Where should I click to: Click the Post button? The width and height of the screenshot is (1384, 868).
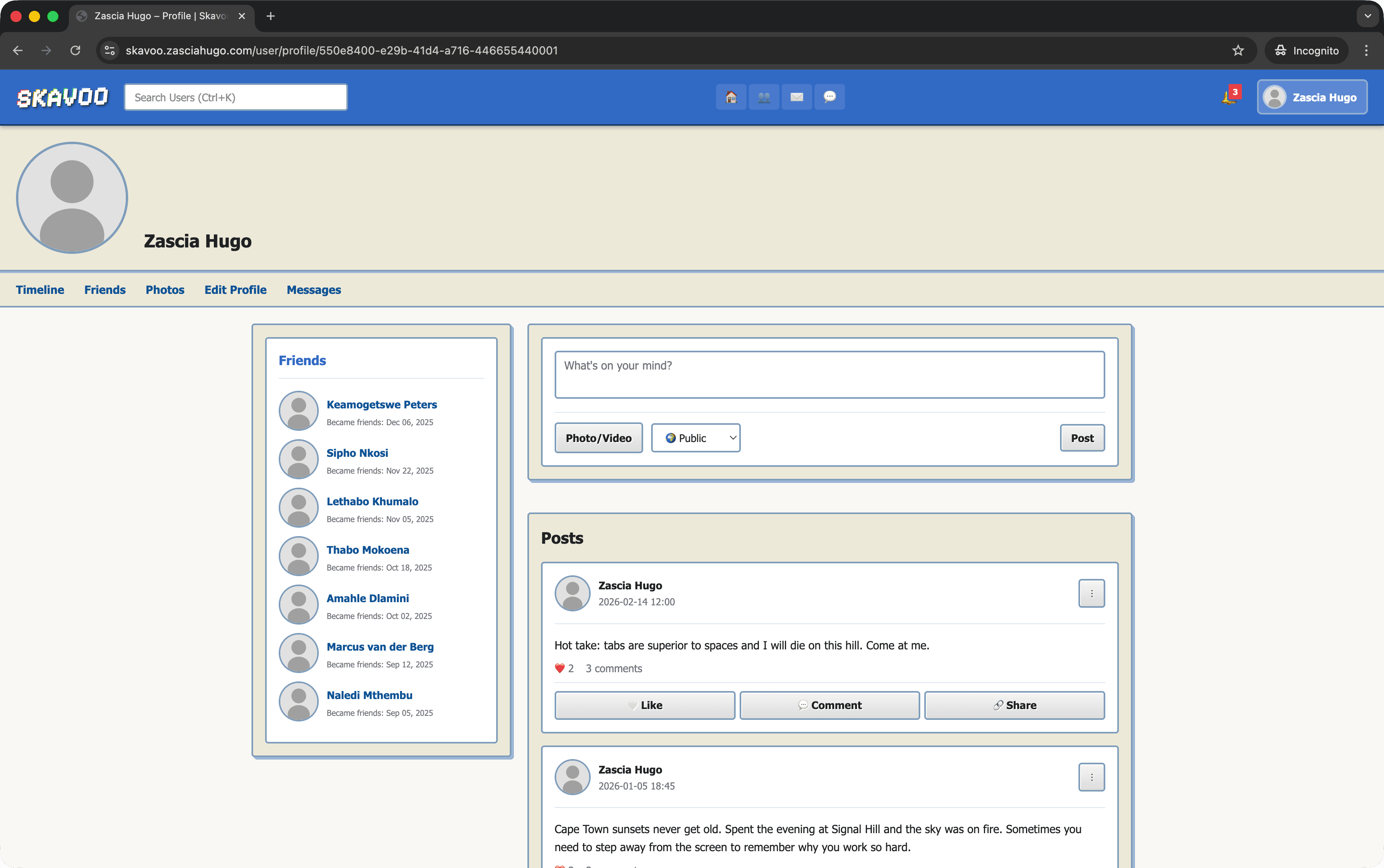tap(1082, 438)
